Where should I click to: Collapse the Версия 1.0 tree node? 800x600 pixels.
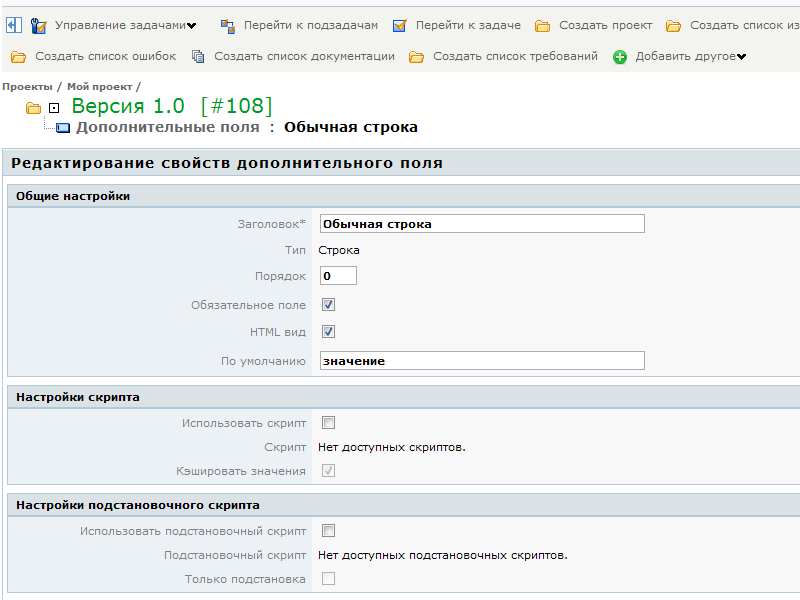coord(54,107)
